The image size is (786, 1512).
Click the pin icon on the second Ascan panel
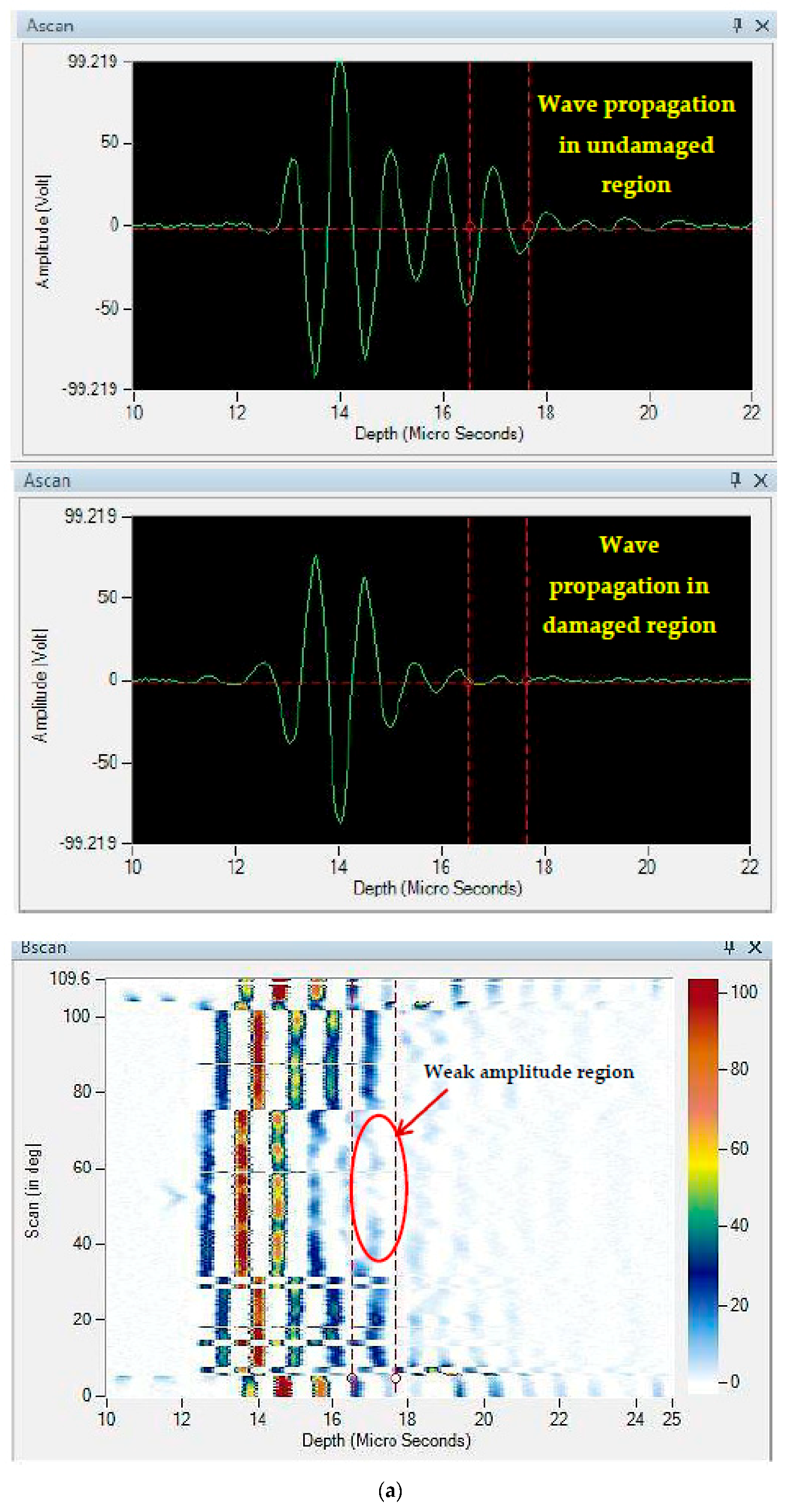(x=736, y=480)
